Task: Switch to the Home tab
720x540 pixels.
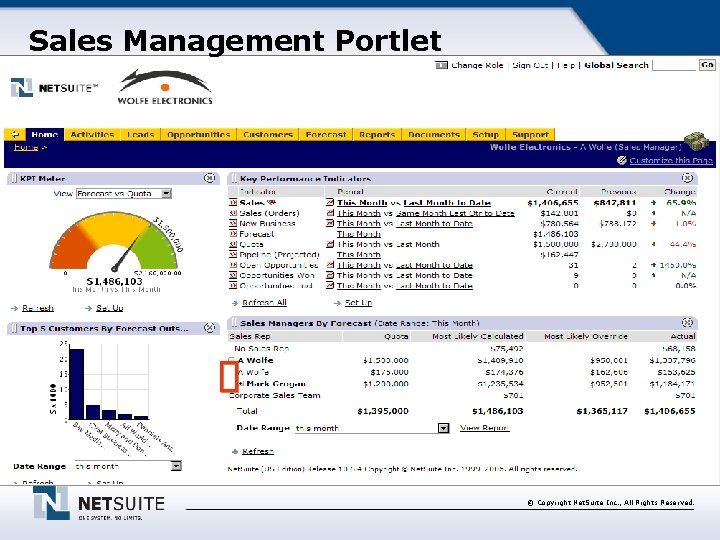Action: [x=45, y=134]
